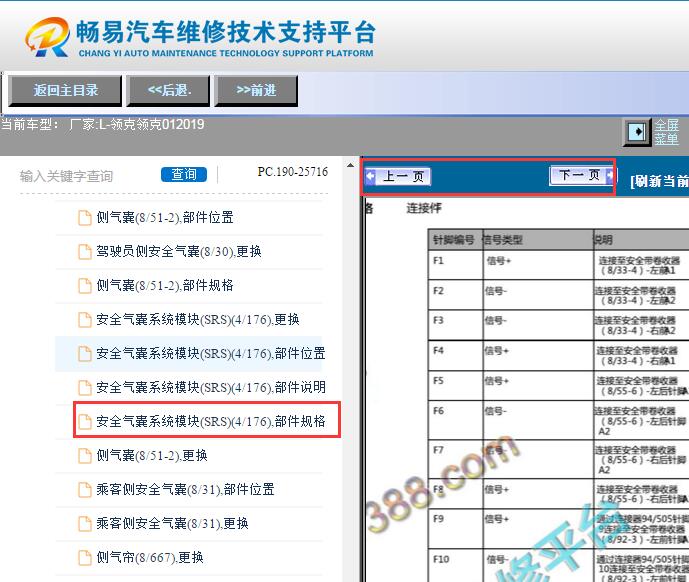Click document icon beside 乘客侧安全气囊(8/31),部件位置

(84, 489)
